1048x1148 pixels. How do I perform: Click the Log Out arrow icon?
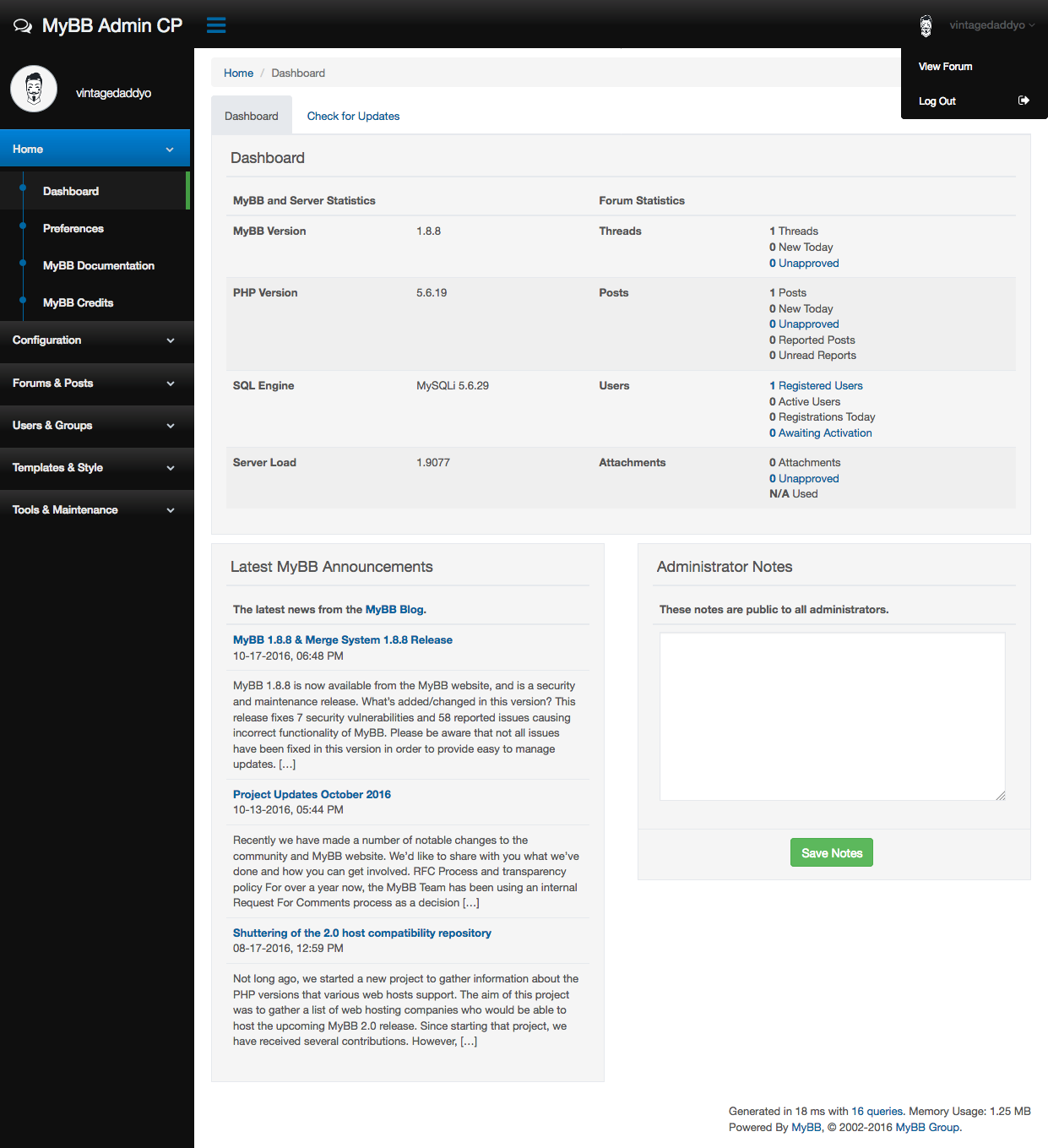point(1024,101)
